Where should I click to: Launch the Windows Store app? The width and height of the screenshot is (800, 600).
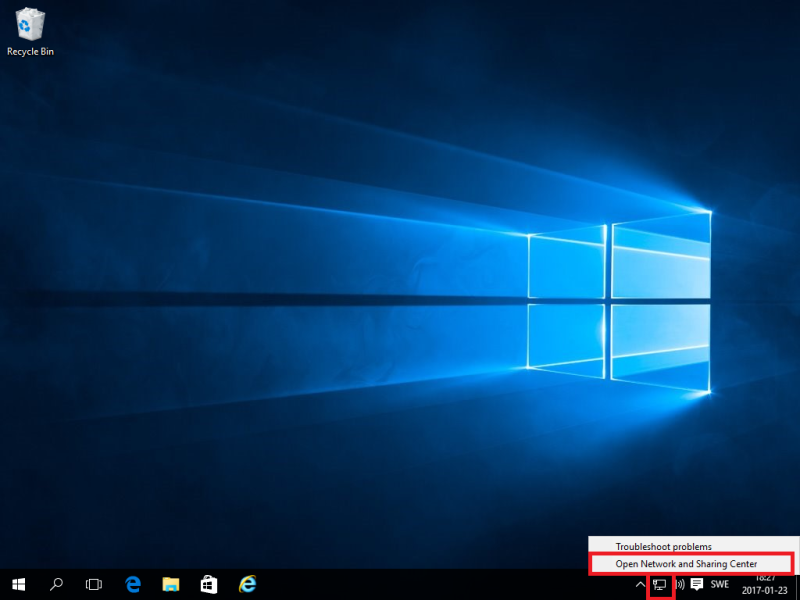click(x=209, y=584)
